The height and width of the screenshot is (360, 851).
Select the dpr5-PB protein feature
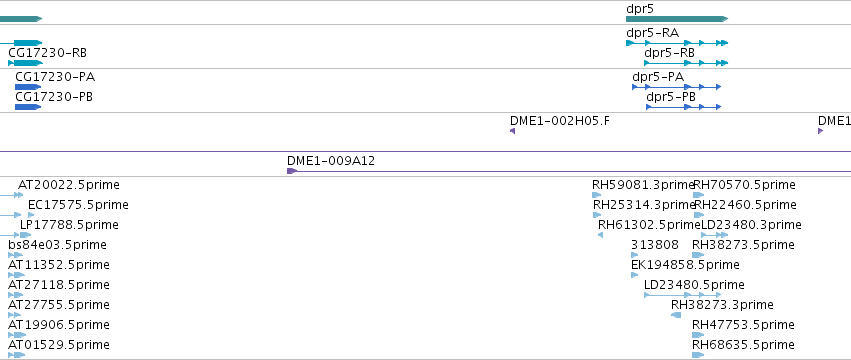pyautogui.click(x=683, y=107)
